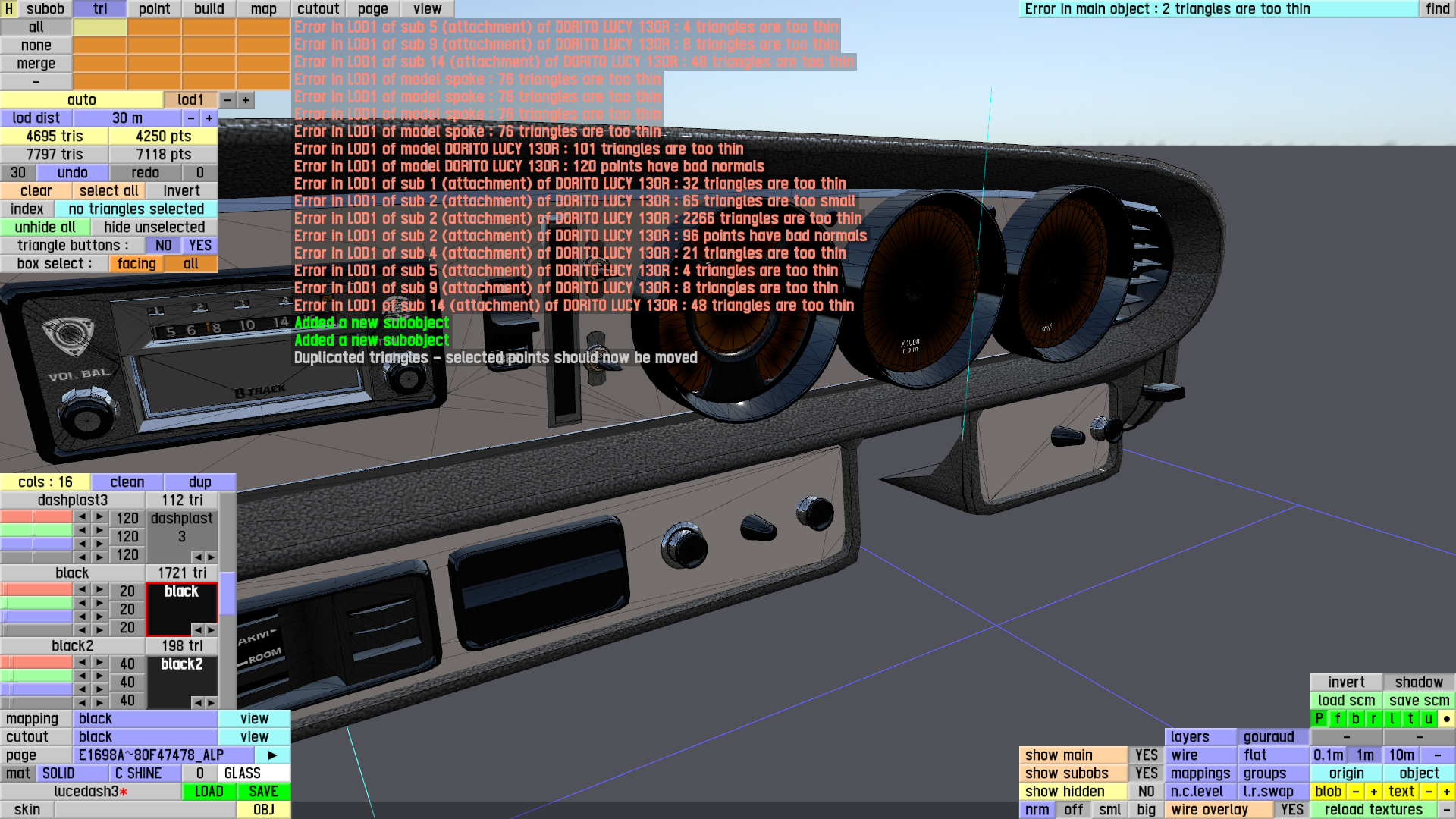Increase lod dist with plus button

209,118
